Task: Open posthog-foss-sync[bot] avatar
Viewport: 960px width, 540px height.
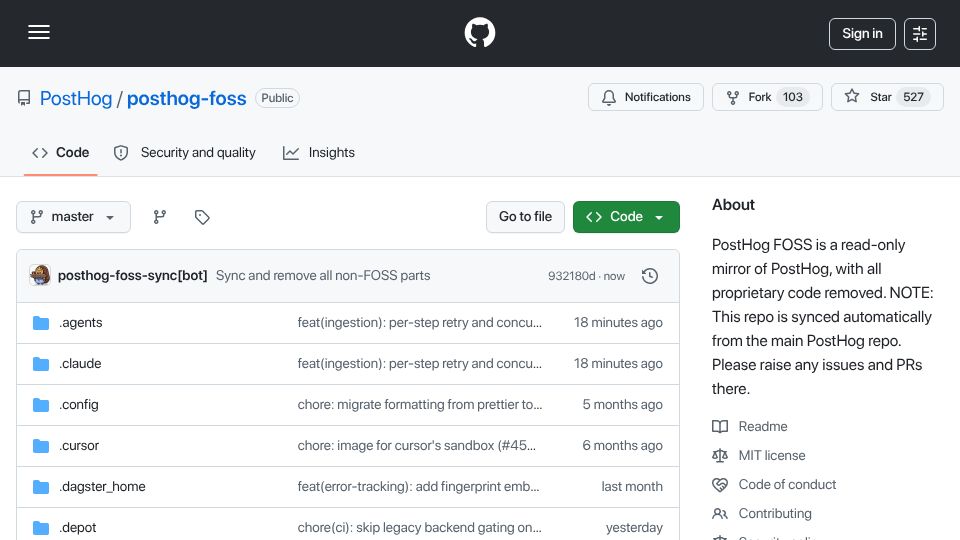Action: click(x=40, y=276)
